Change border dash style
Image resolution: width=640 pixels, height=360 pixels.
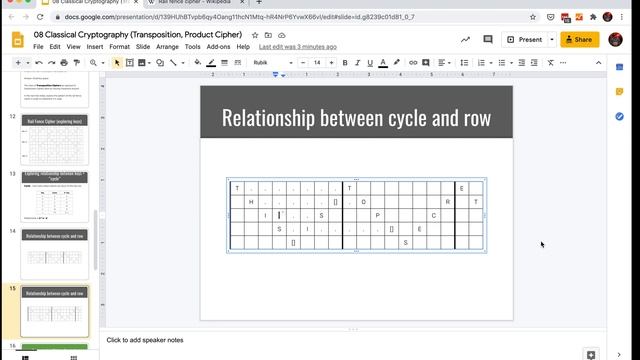[x=238, y=63]
